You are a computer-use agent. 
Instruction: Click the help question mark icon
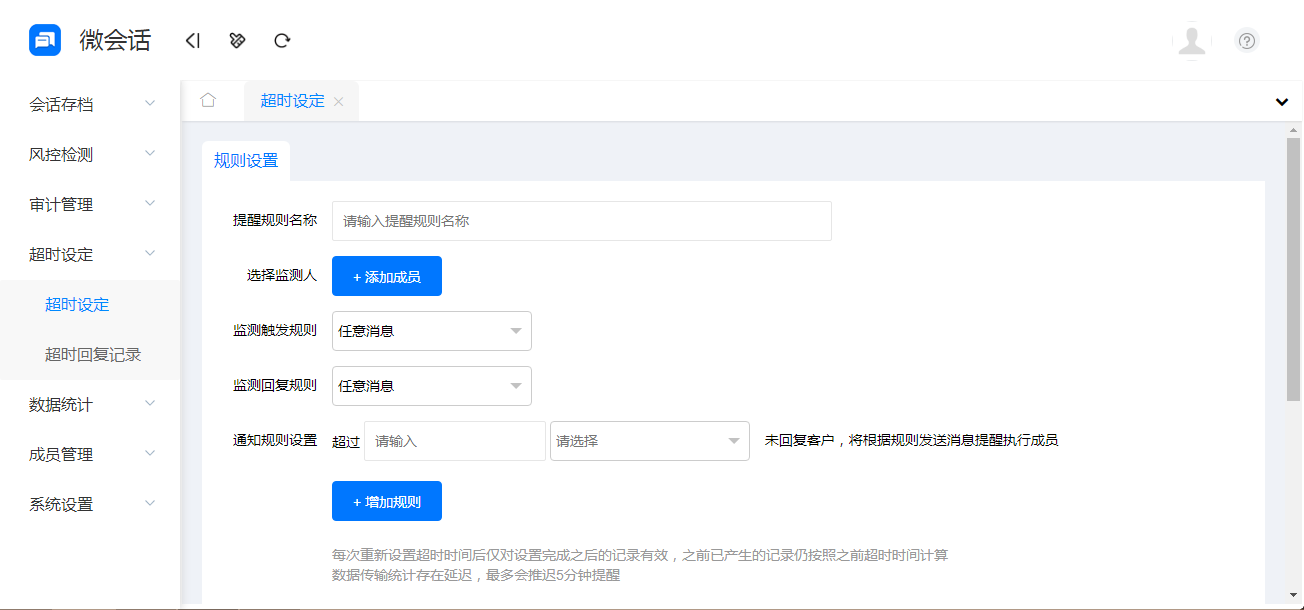[1246, 41]
